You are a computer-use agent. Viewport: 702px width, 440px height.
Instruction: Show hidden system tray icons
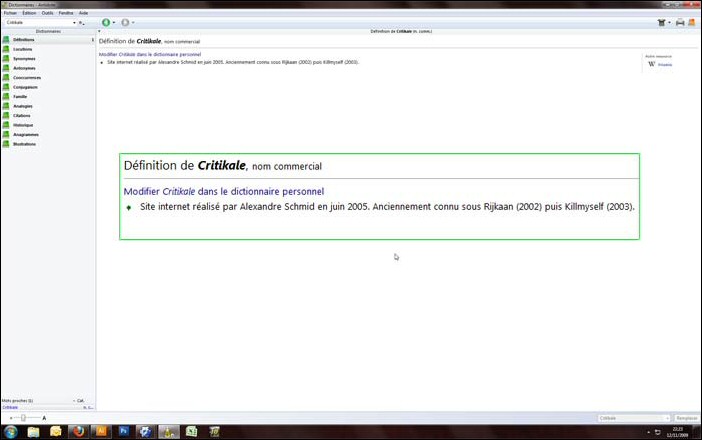648,432
